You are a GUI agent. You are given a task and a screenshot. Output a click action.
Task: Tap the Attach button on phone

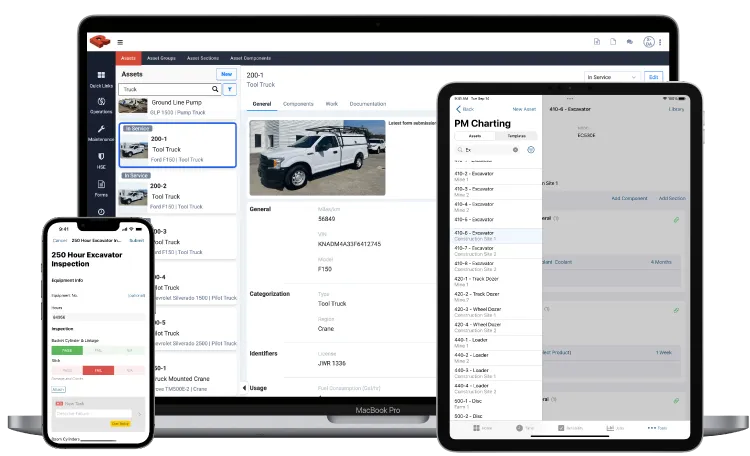[58, 389]
